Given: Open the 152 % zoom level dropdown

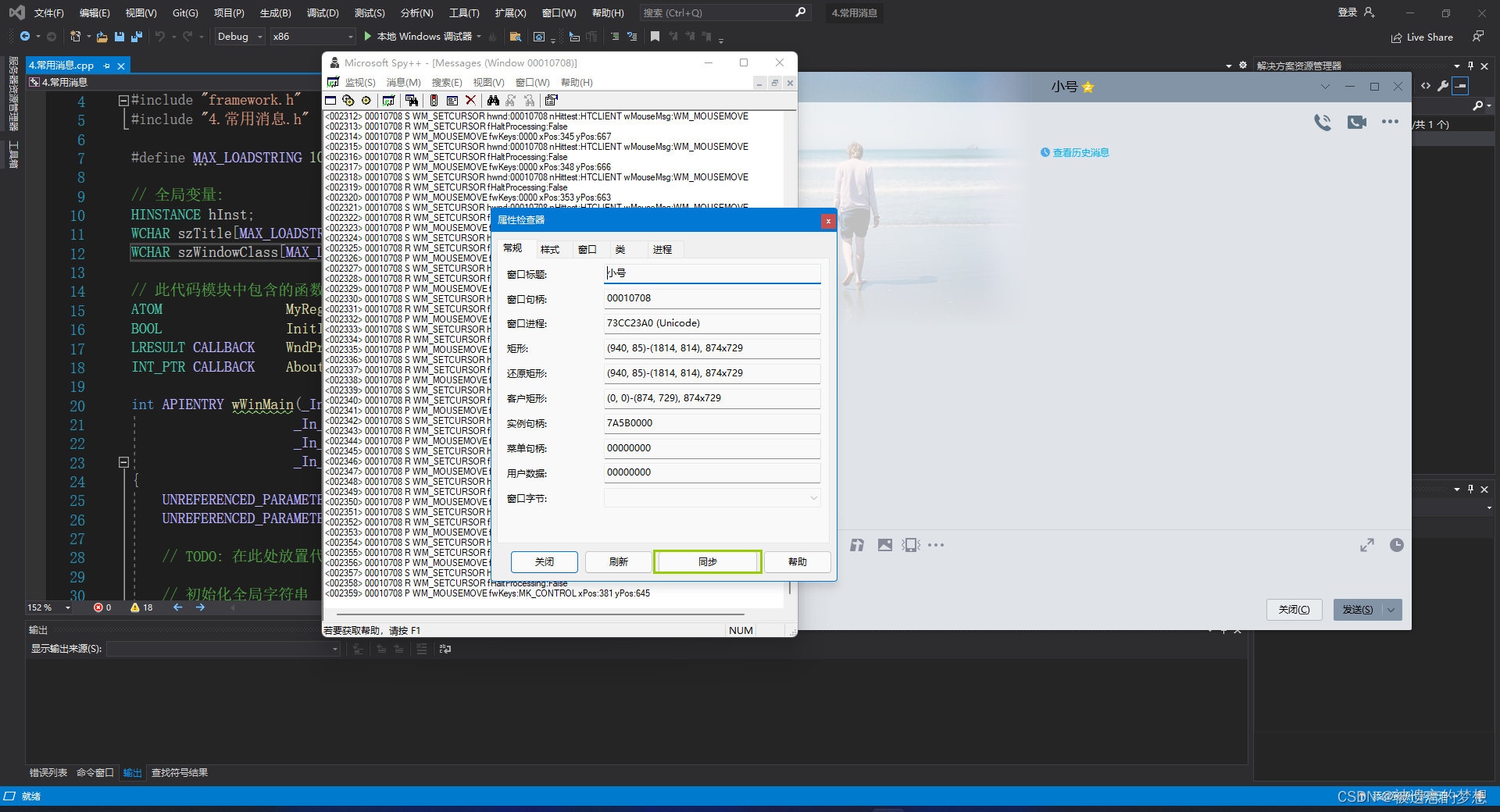Looking at the screenshot, I should pyautogui.click(x=68, y=607).
